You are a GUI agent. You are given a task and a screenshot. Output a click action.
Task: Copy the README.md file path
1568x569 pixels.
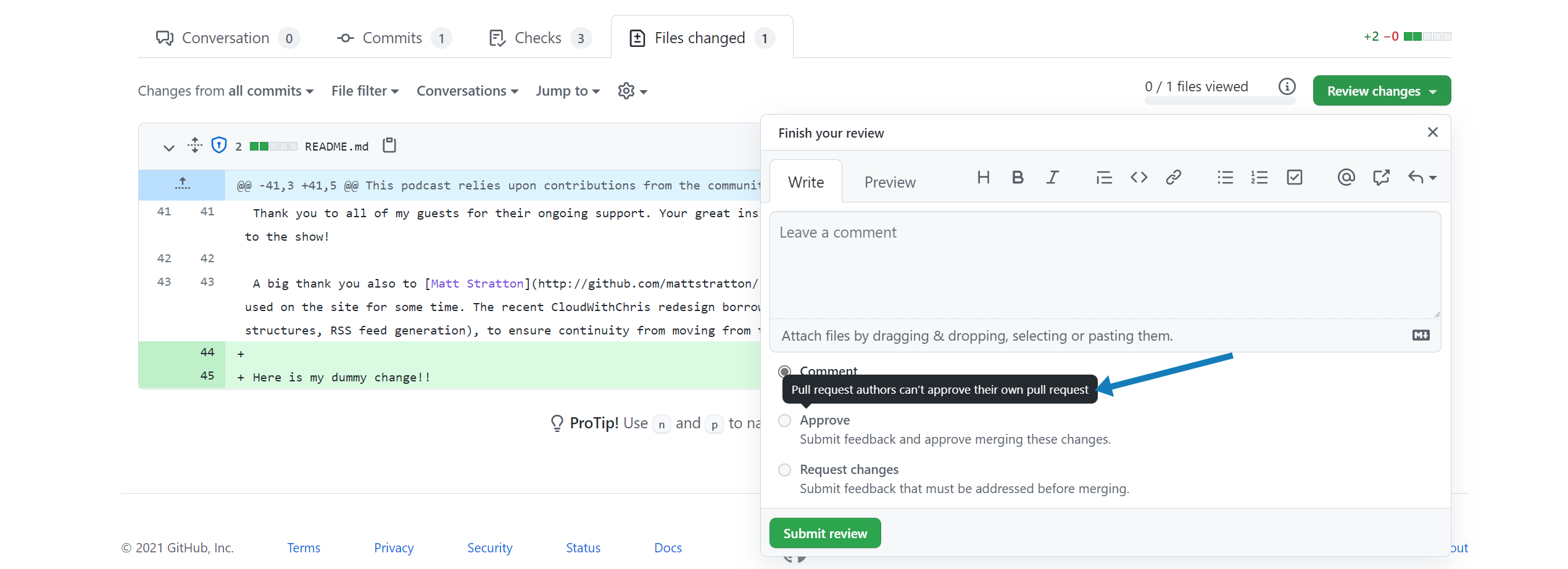(389, 146)
